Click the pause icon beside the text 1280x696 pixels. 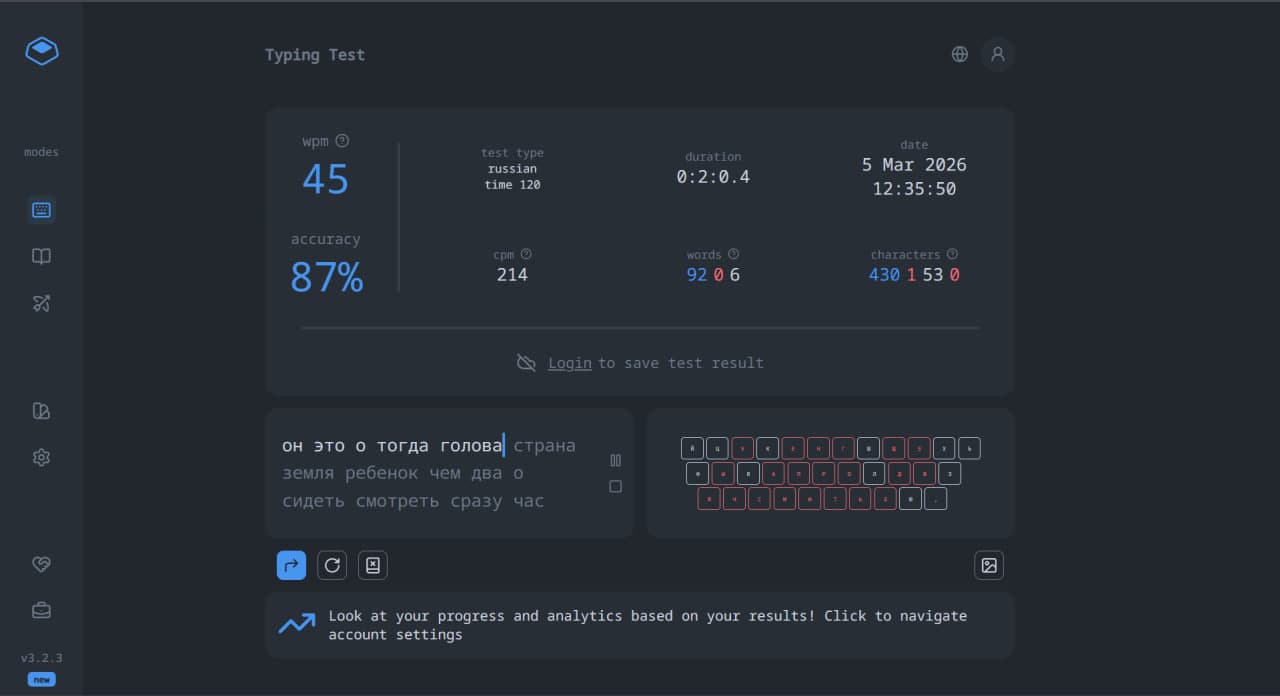pyautogui.click(x=615, y=460)
